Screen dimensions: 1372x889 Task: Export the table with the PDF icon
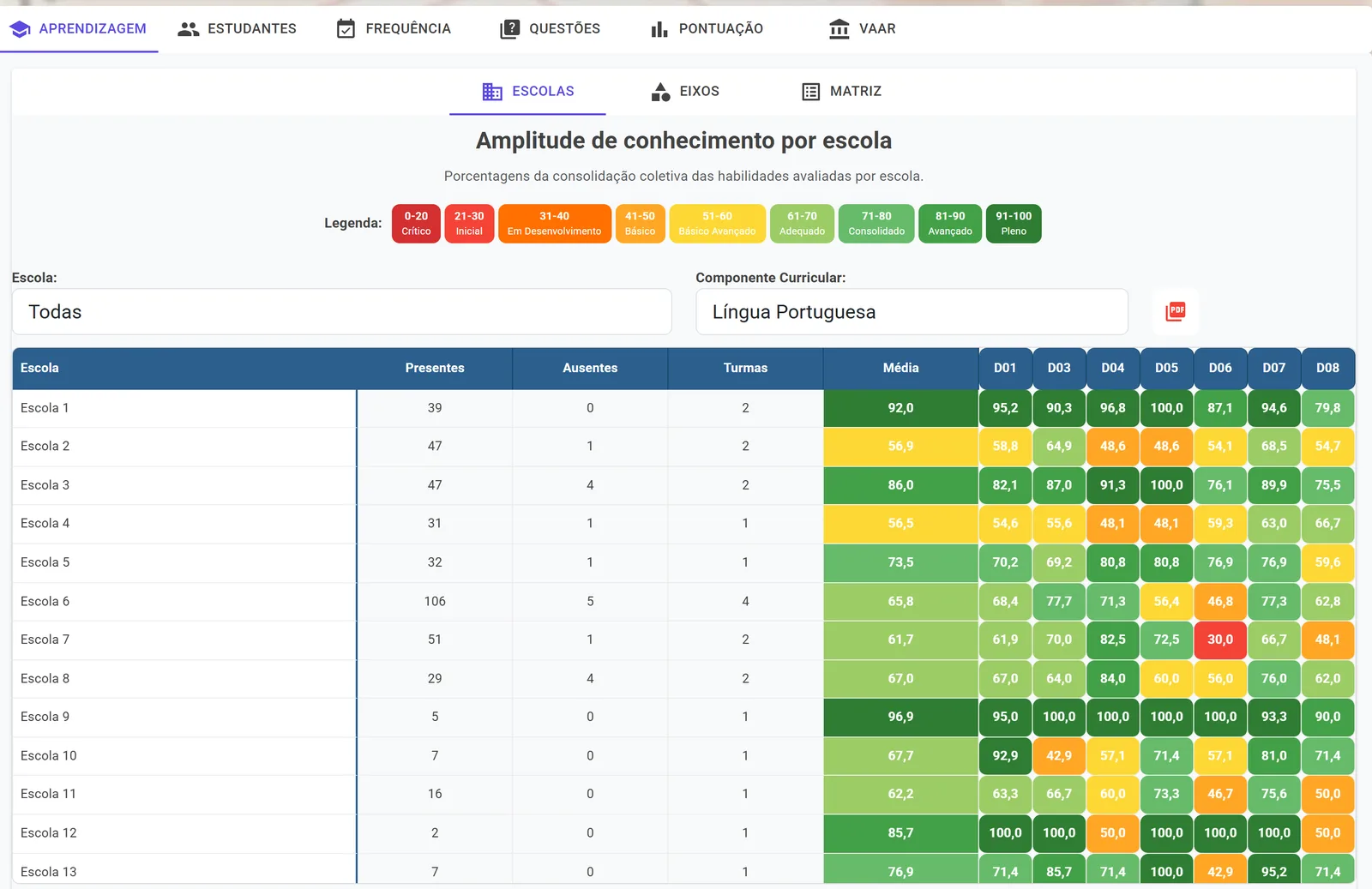1176,311
